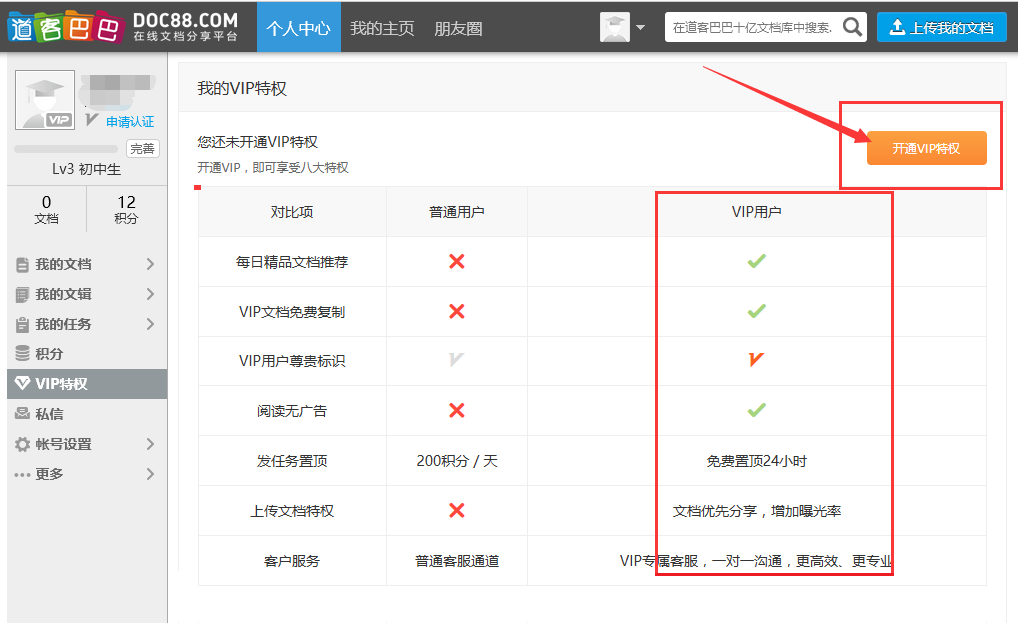Click the VIP特权 diamond icon in sidebar

click(x=22, y=384)
